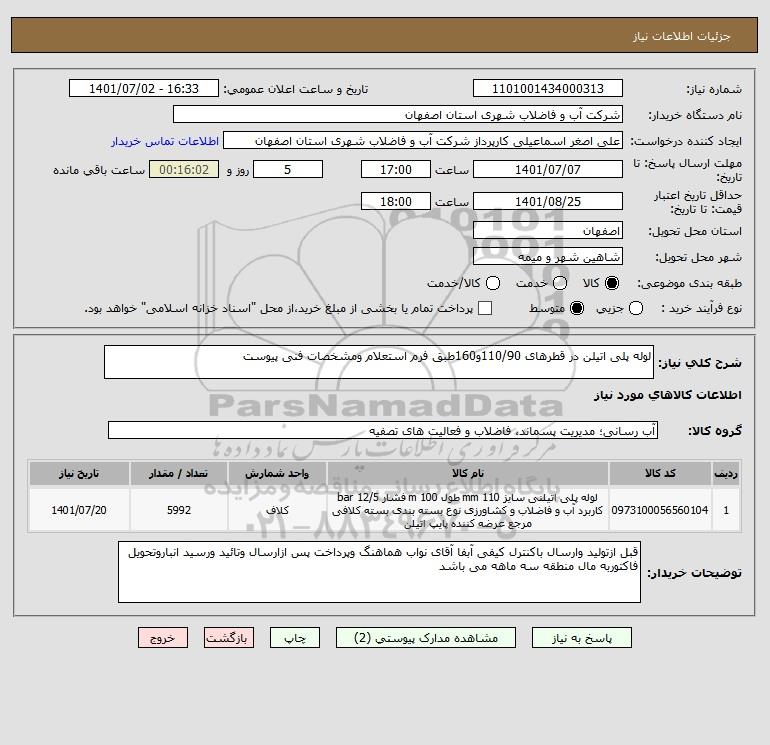The image size is (770, 745).
Task: Click the price validity date 1401/08/25 field
Action: [548, 201]
